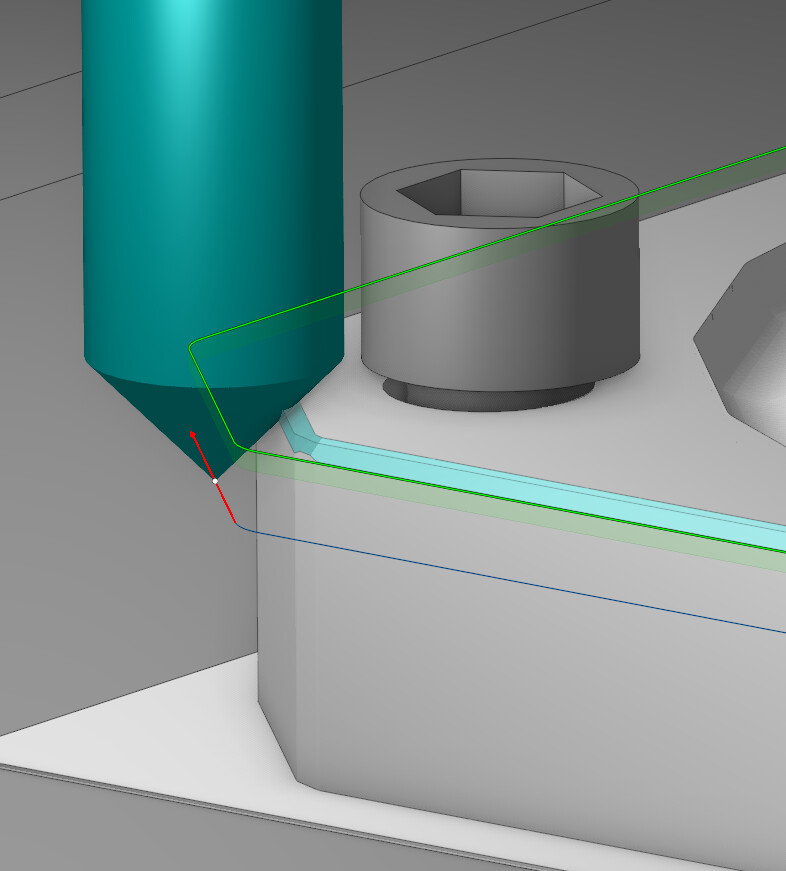Click the red dot inside the tool tip
This screenshot has width=786, height=871.
click(x=193, y=434)
